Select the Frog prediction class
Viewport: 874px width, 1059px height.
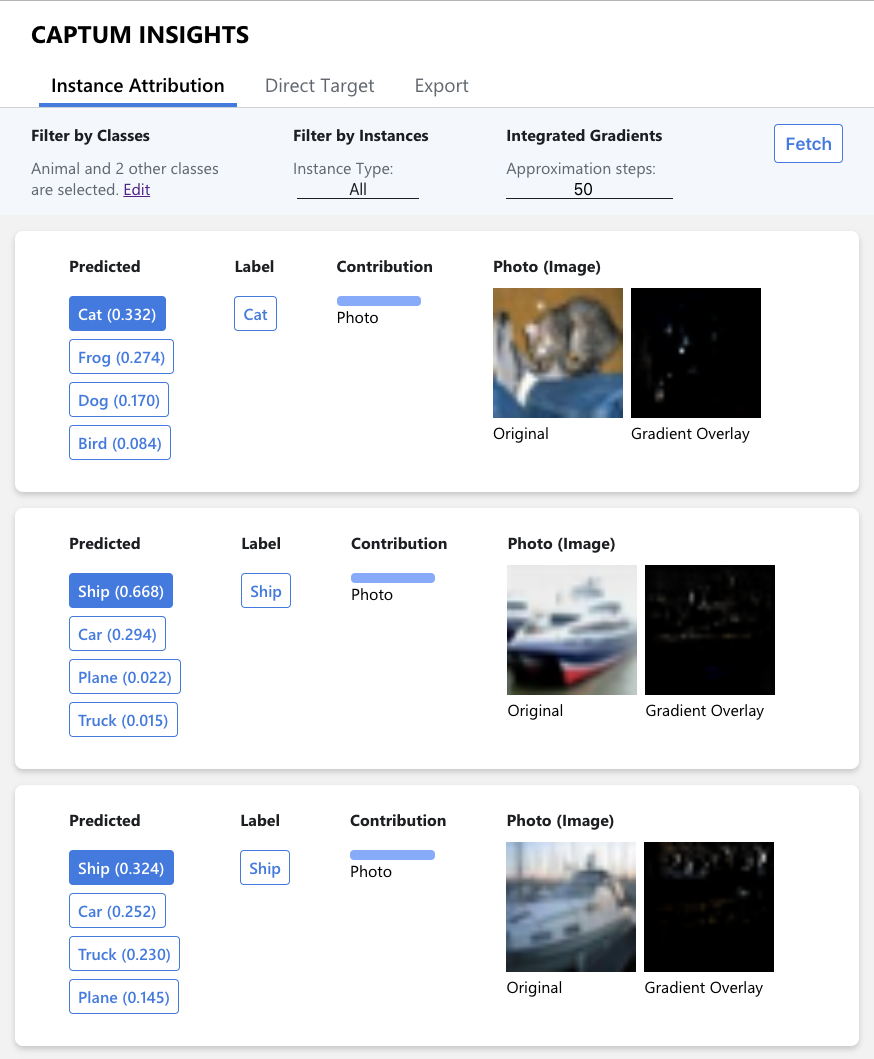(121, 356)
